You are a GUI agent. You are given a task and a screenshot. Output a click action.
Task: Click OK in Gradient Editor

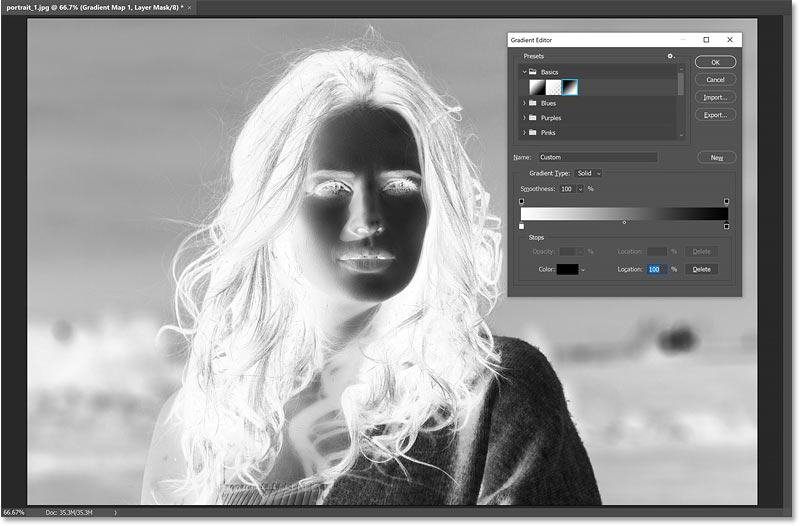(x=716, y=62)
